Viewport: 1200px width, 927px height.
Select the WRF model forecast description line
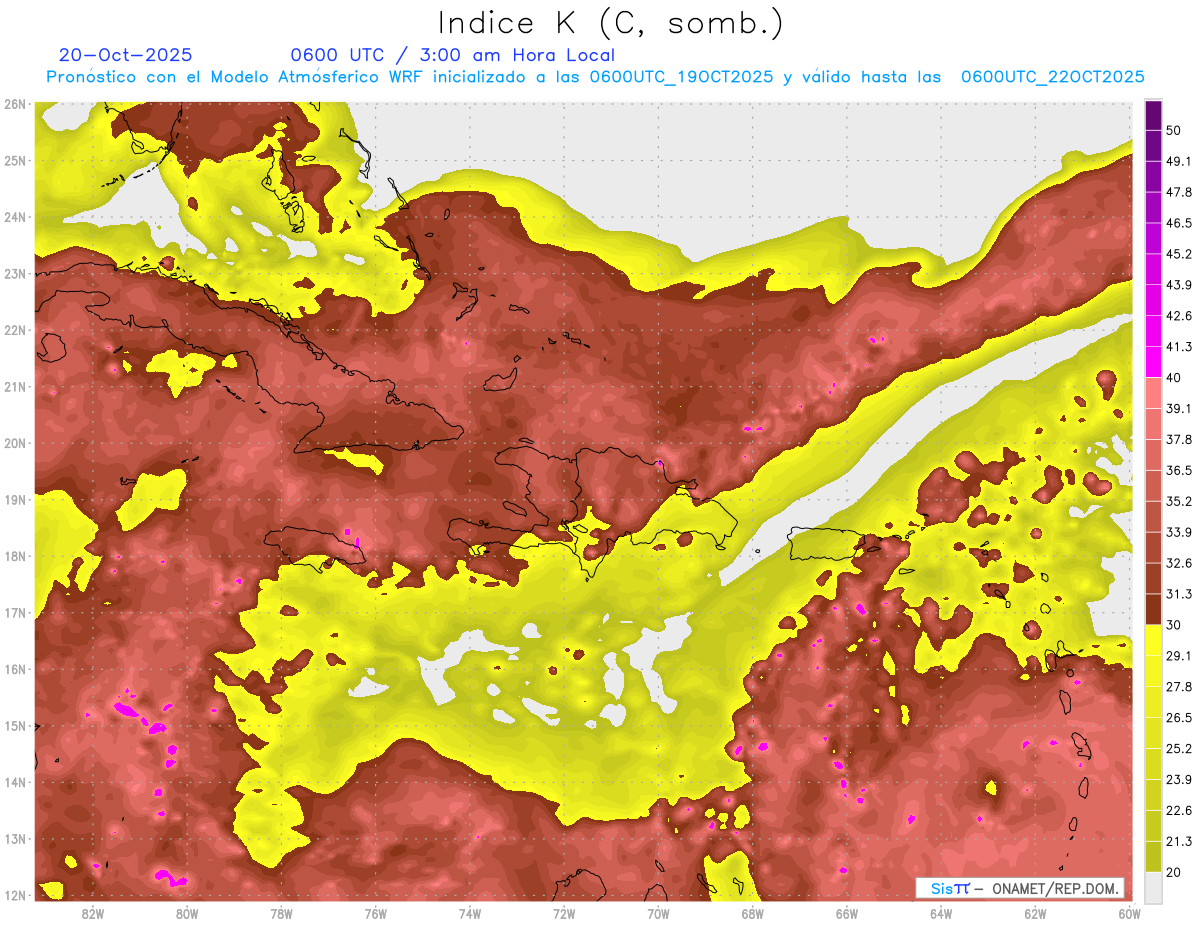(595, 77)
